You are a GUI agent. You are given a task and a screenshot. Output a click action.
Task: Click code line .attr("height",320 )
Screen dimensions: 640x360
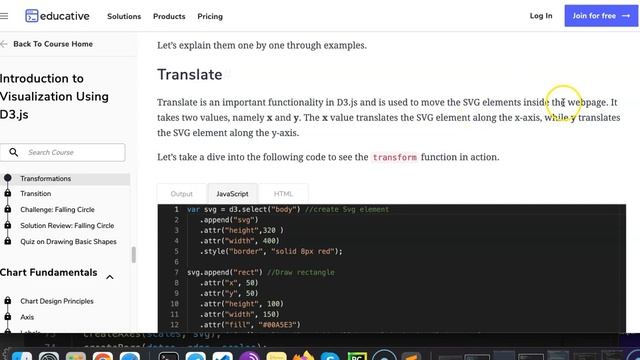(241, 230)
